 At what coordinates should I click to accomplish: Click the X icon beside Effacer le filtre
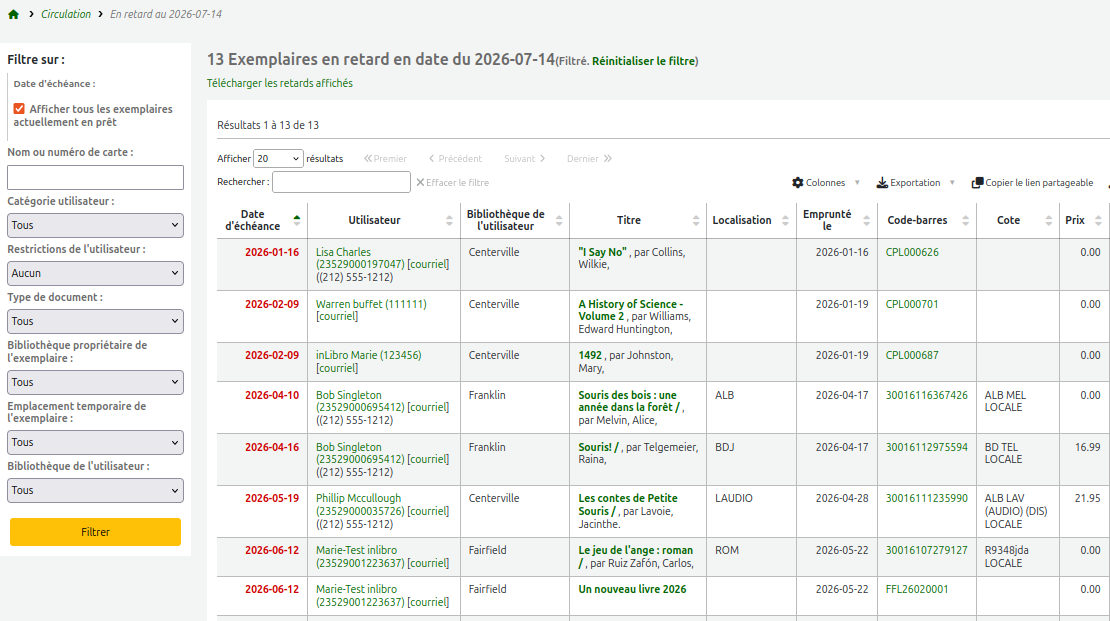click(x=420, y=183)
